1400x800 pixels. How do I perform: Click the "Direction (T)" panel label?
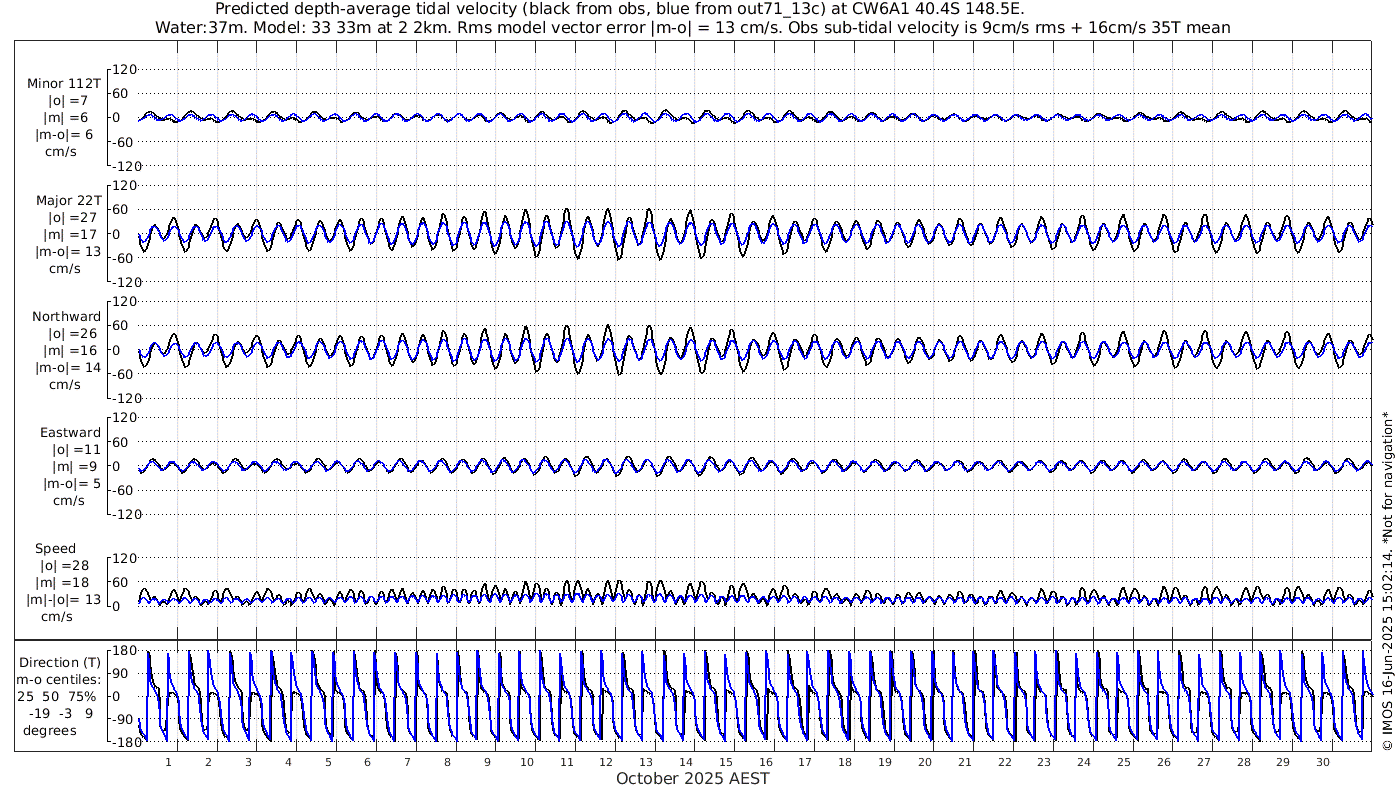coord(62,662)
